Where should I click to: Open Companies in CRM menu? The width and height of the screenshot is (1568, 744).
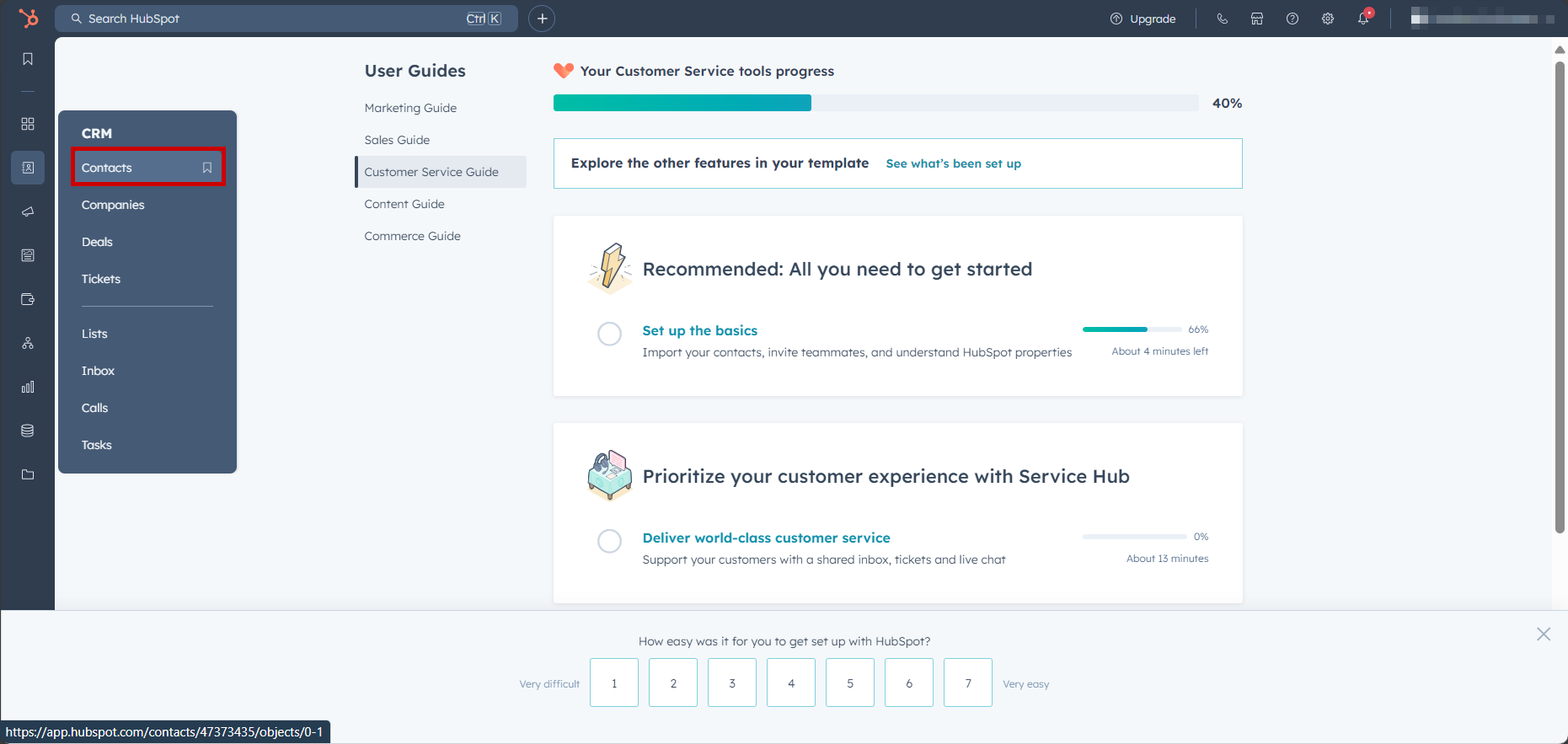click(113, 205)
